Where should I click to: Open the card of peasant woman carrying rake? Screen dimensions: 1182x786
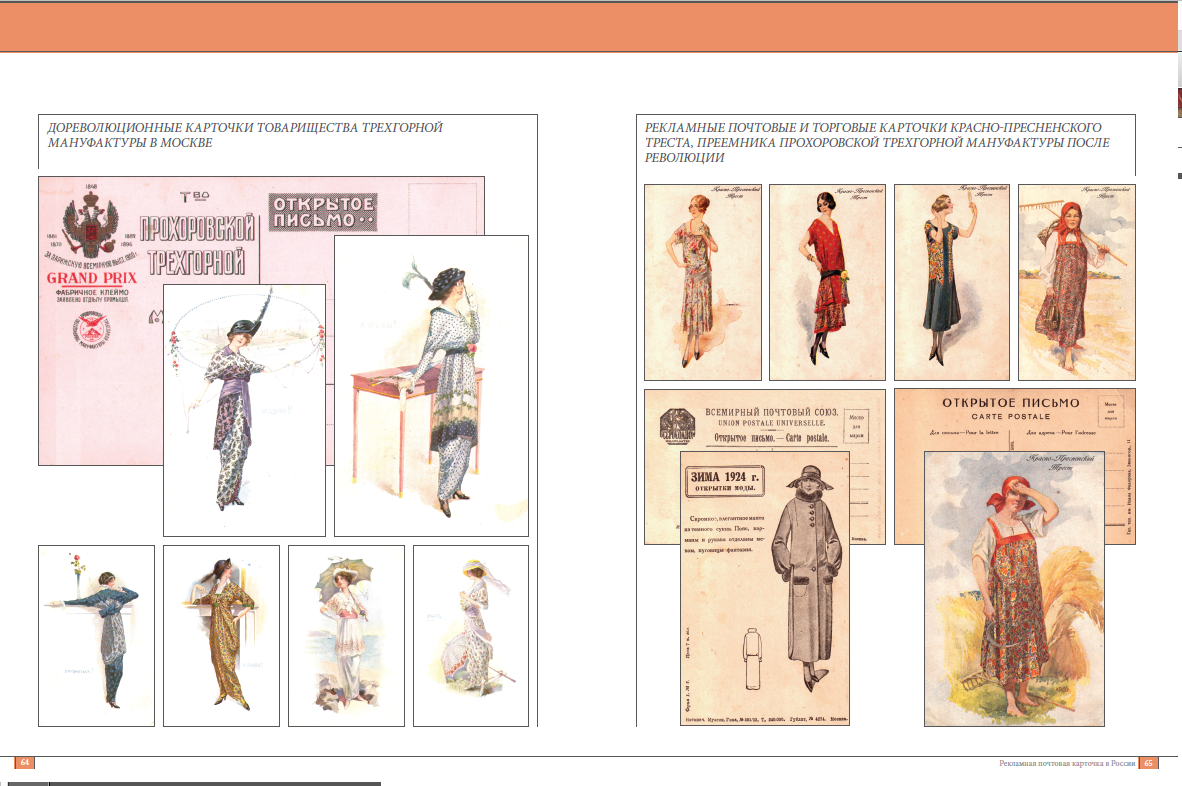[1076, 283]
